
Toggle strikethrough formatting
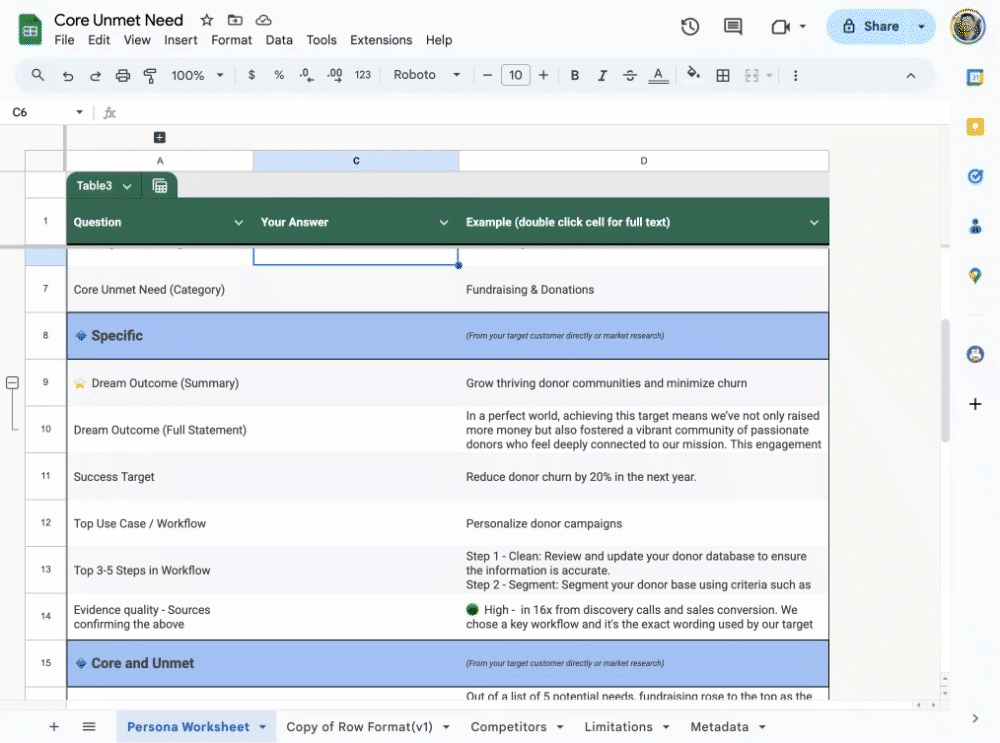click(x=630, y=75)
